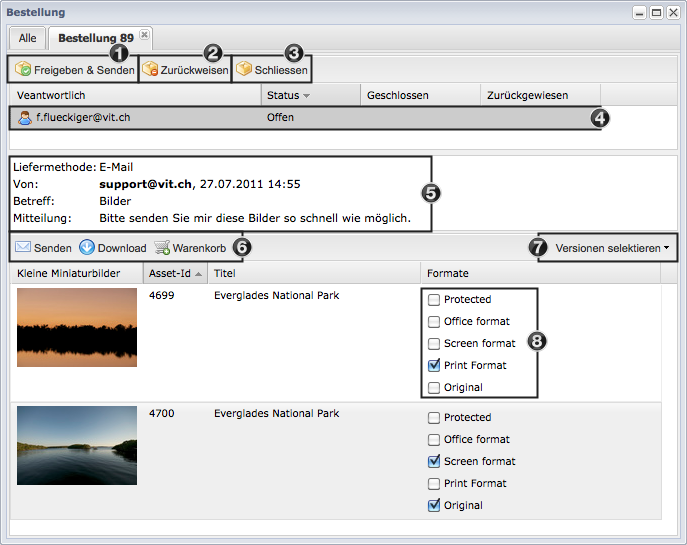Check Screen format for asset 4699

tap(434, 343)
